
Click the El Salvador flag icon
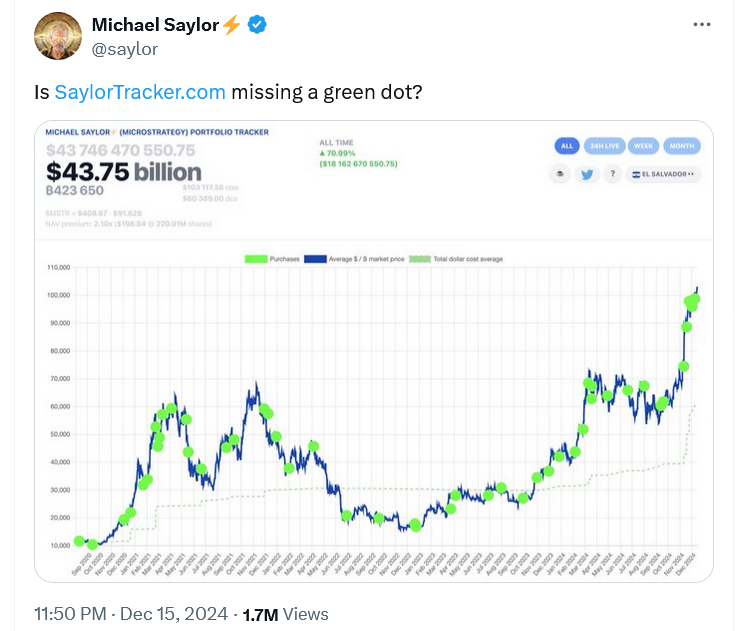coord(636,174)
